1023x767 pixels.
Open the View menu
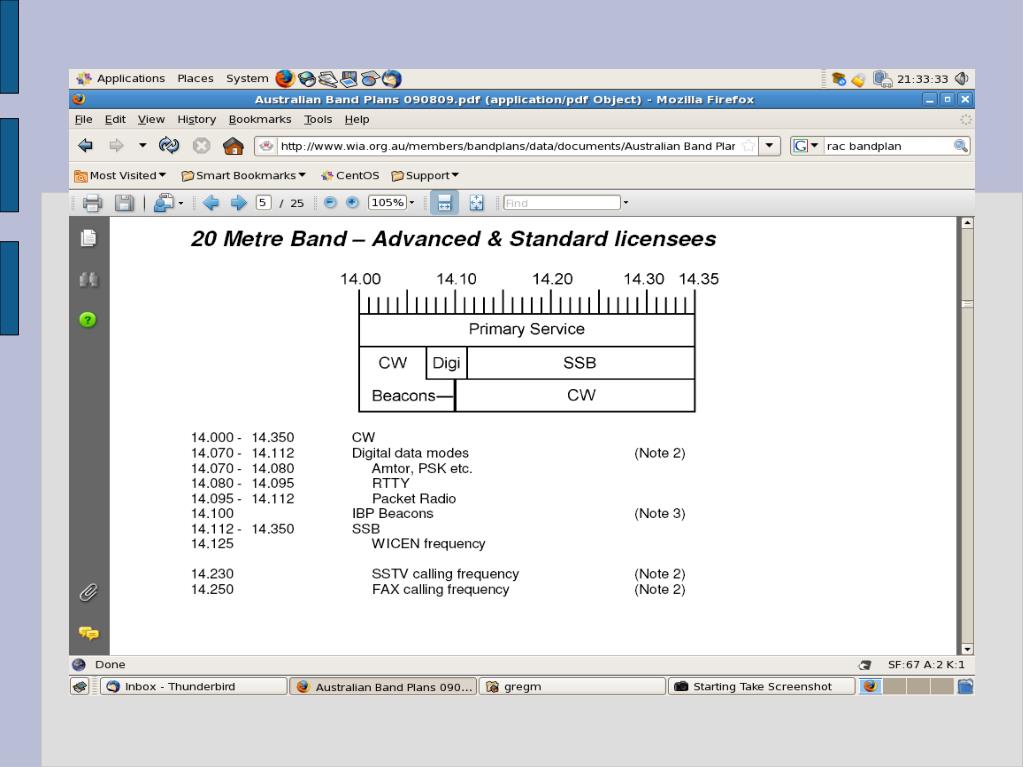(151, 119)
